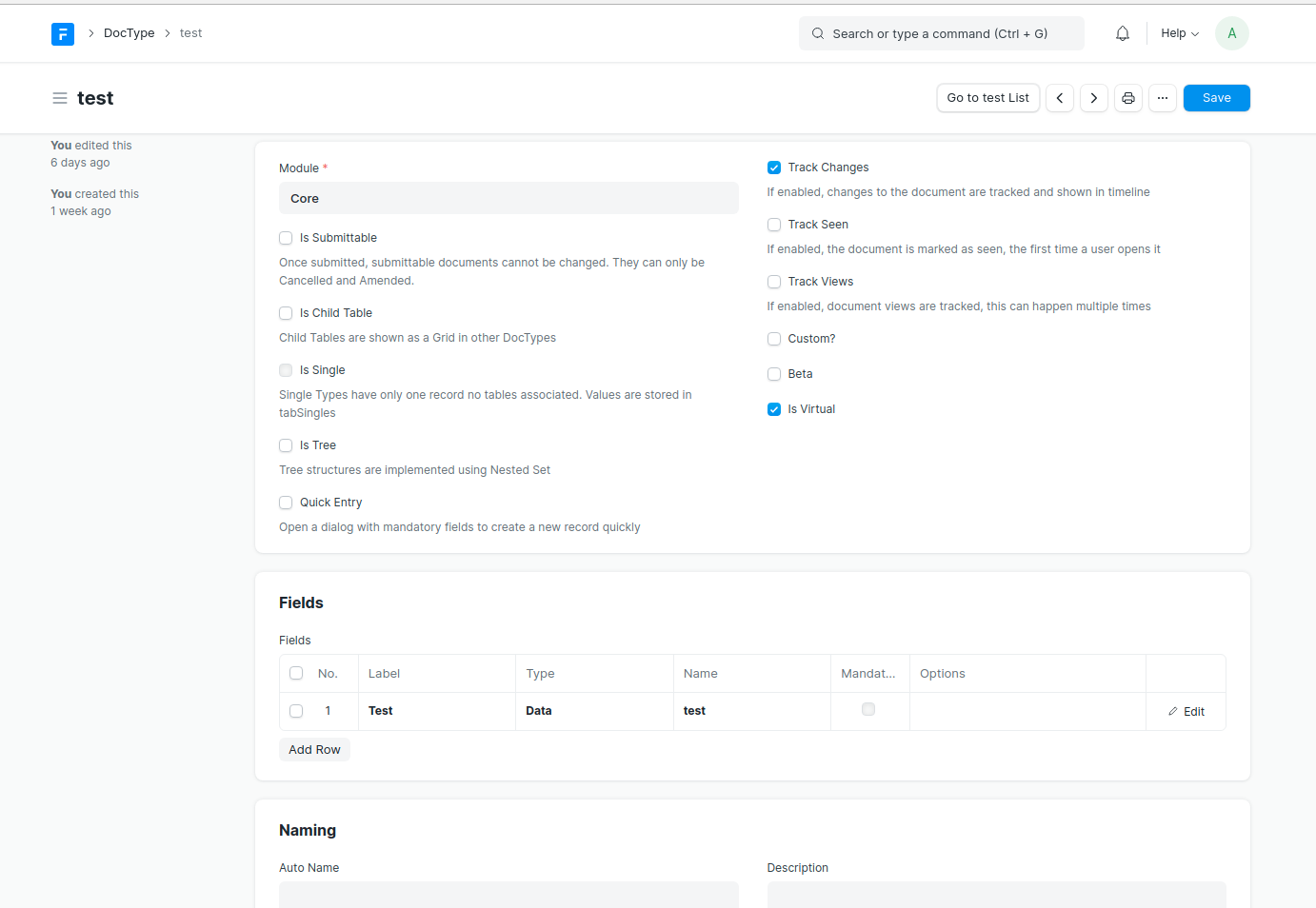Tick the Quick Entry checkbox
Viewport: 1316px width, 908px height.
coord(286,503)
